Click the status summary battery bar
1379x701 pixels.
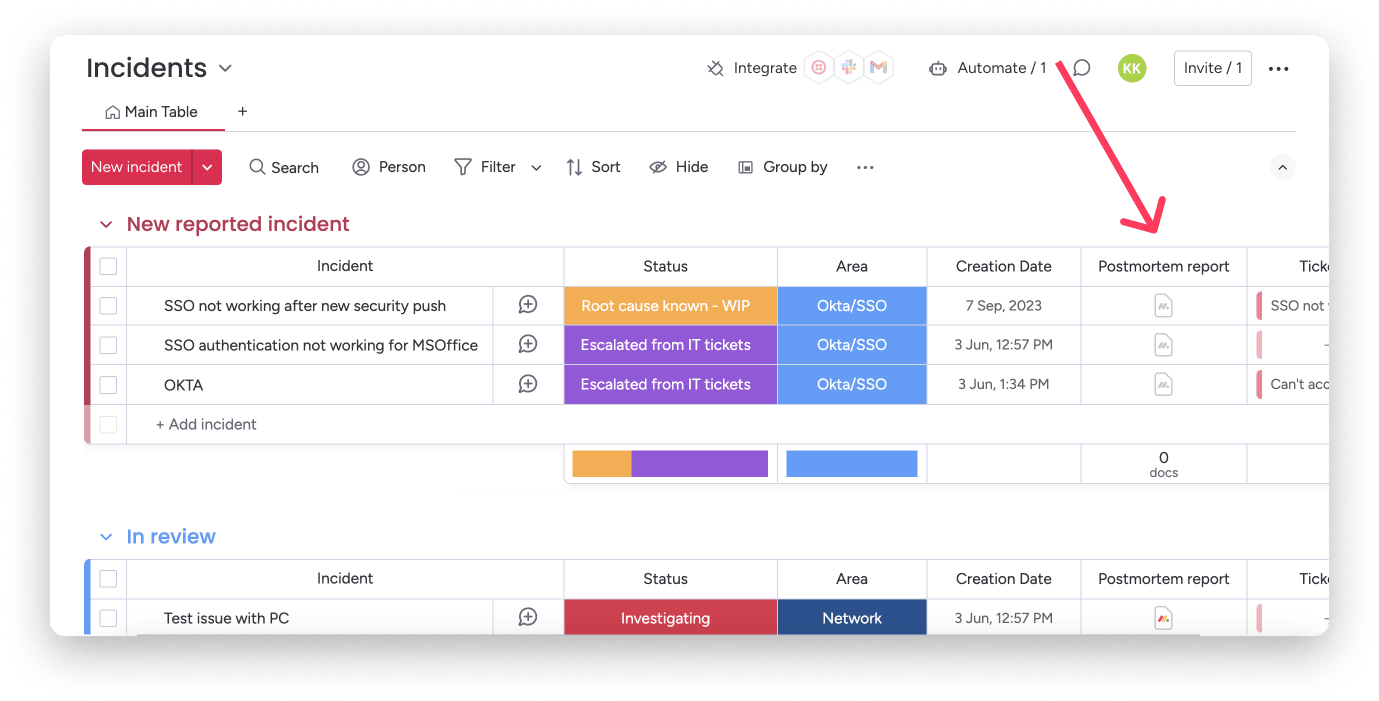(x=670, y=464)
